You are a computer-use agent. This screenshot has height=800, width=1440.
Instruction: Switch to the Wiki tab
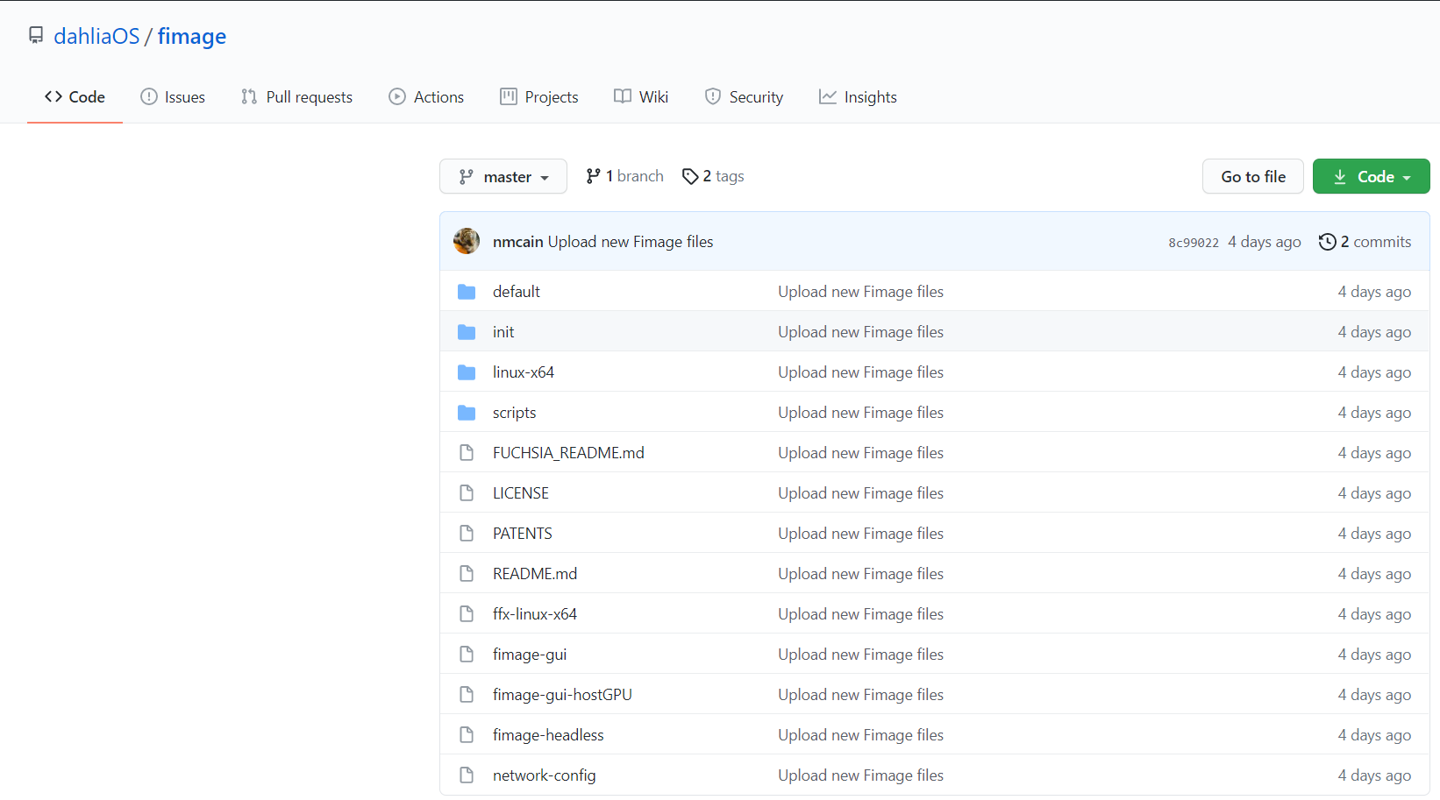pos(641,97)
